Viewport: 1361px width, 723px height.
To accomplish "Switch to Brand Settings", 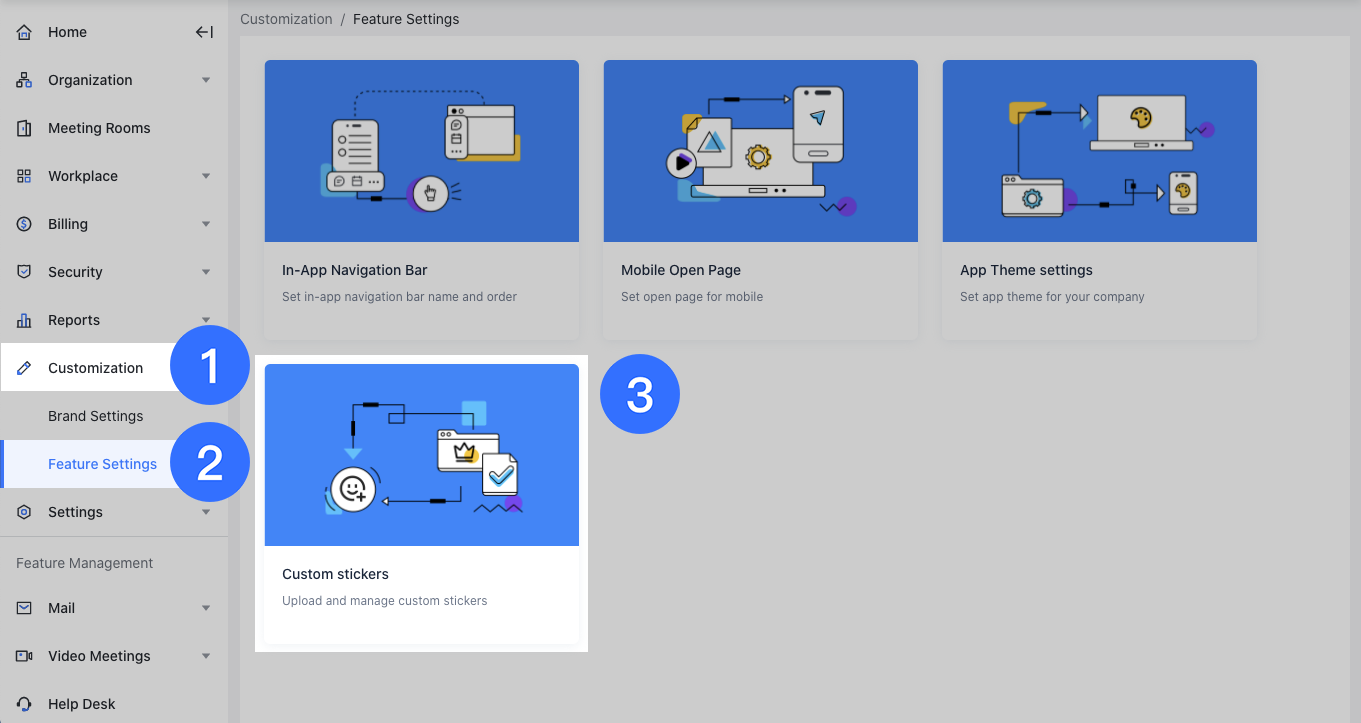I will tap(96, 416).
